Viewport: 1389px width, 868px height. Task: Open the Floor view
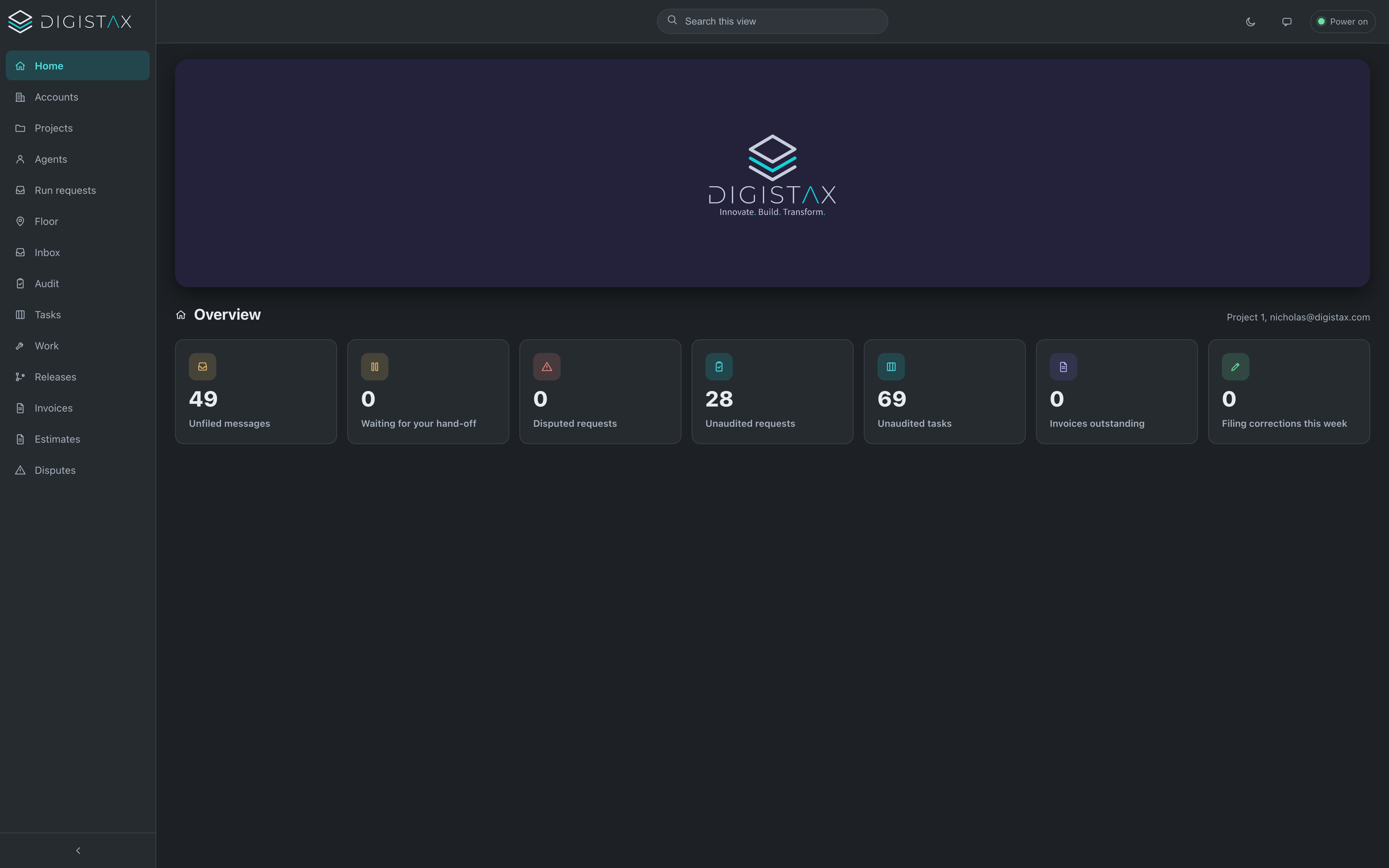coord(78,222)
